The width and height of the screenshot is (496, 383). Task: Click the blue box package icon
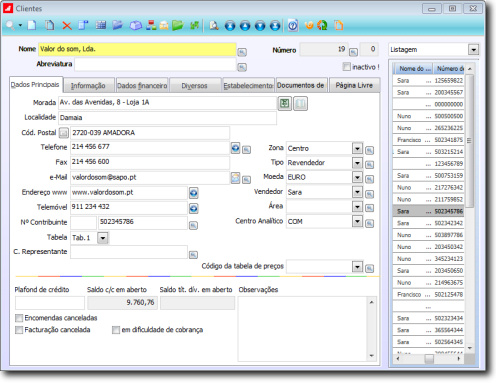[135, 25]
